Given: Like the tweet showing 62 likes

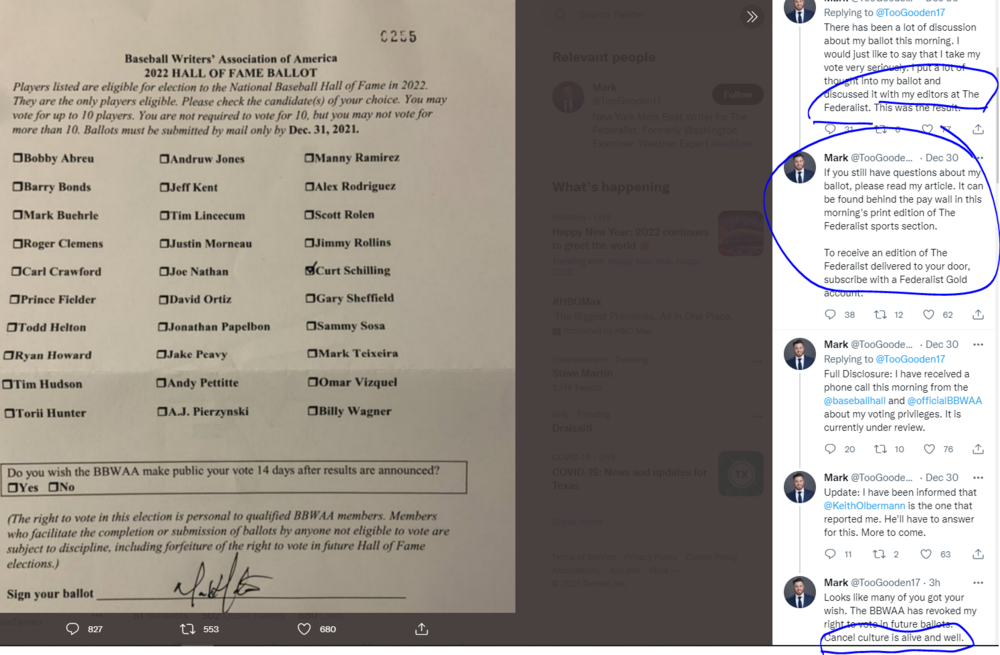Looking at the screenshot, I should [929, 314].
